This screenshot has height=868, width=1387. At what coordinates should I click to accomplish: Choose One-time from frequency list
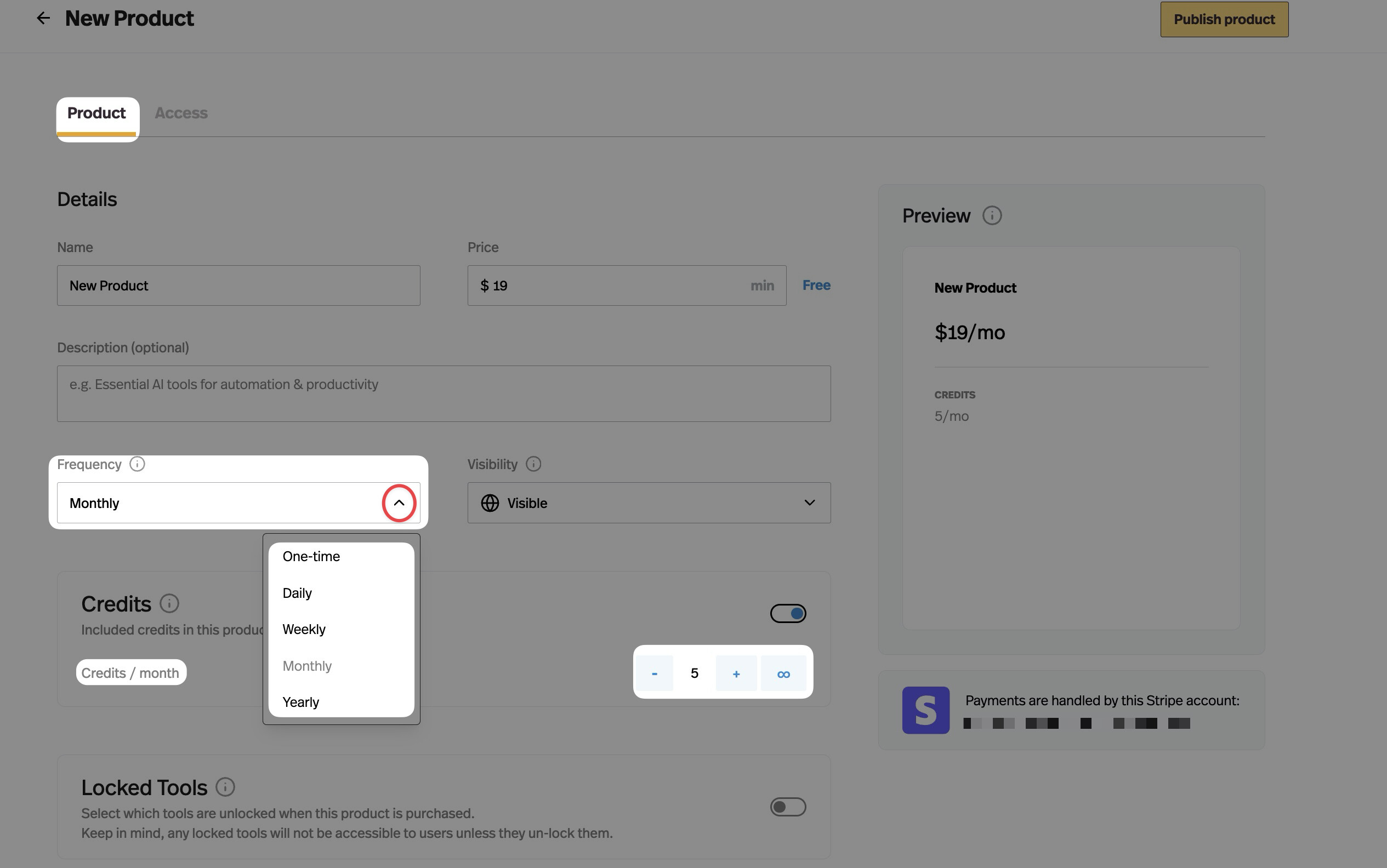[311, 556]
